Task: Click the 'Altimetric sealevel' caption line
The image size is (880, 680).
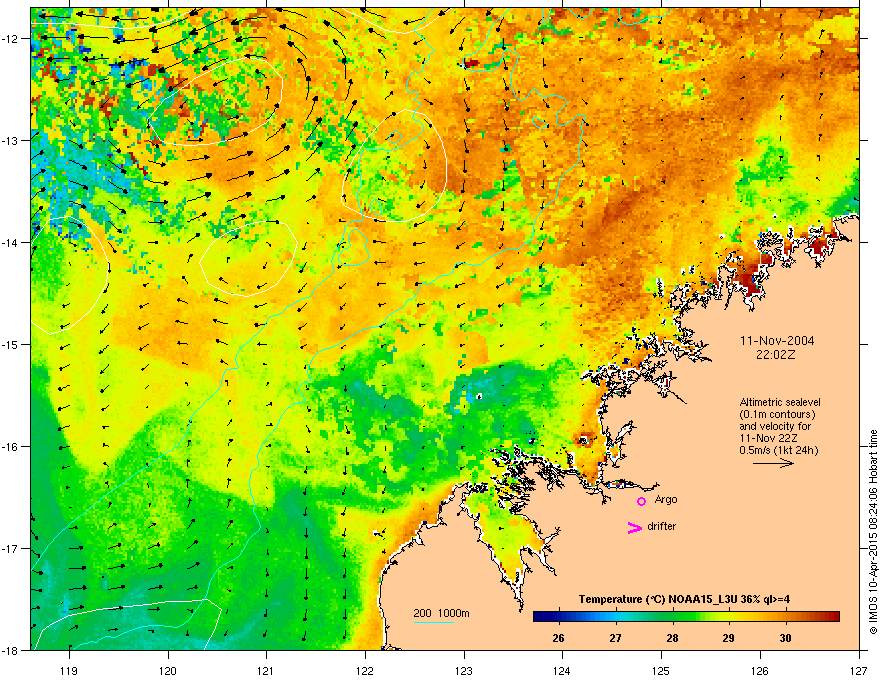Action: pos(780,402)
